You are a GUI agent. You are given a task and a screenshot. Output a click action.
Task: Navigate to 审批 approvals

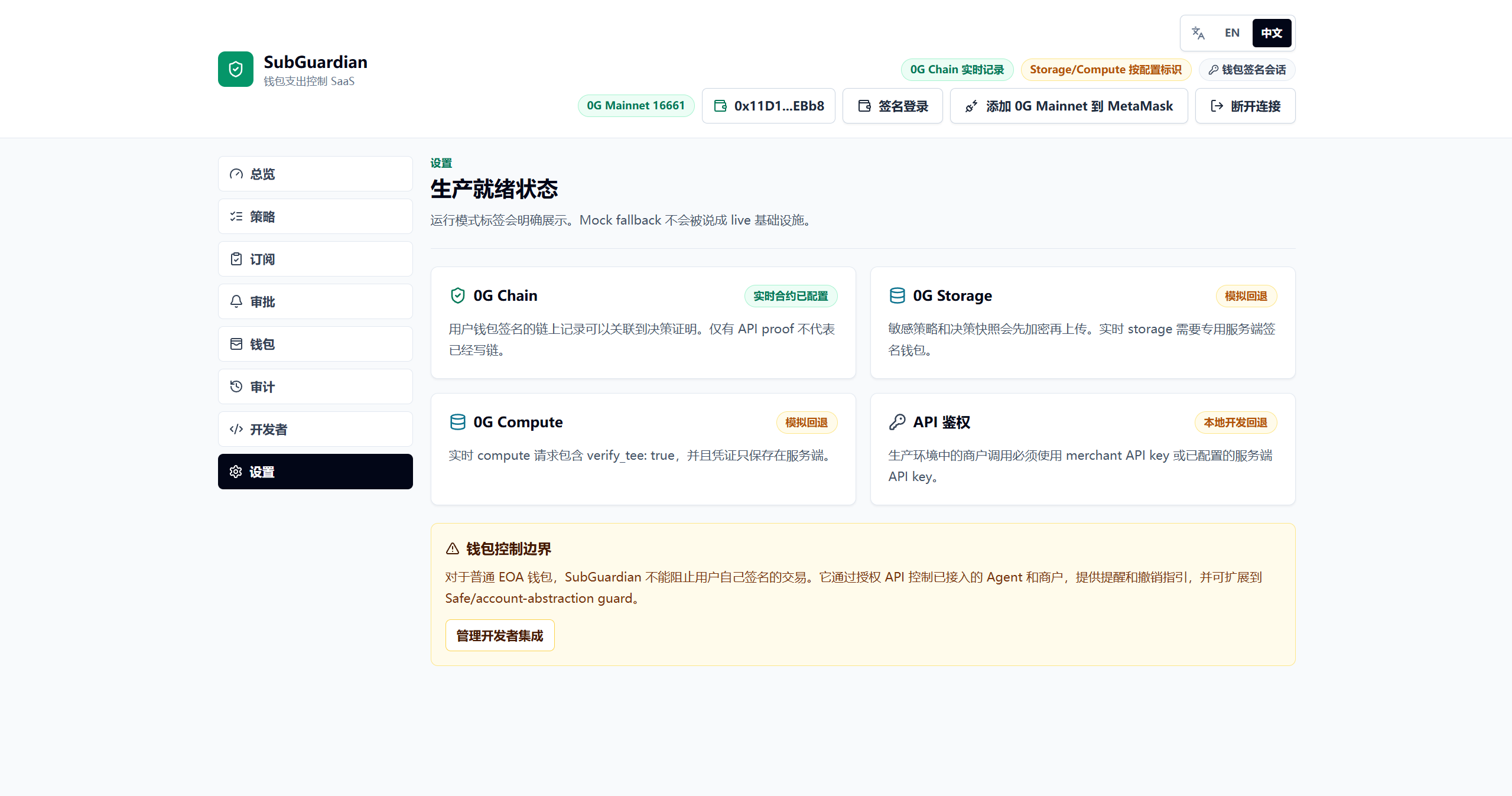point(316,301)
